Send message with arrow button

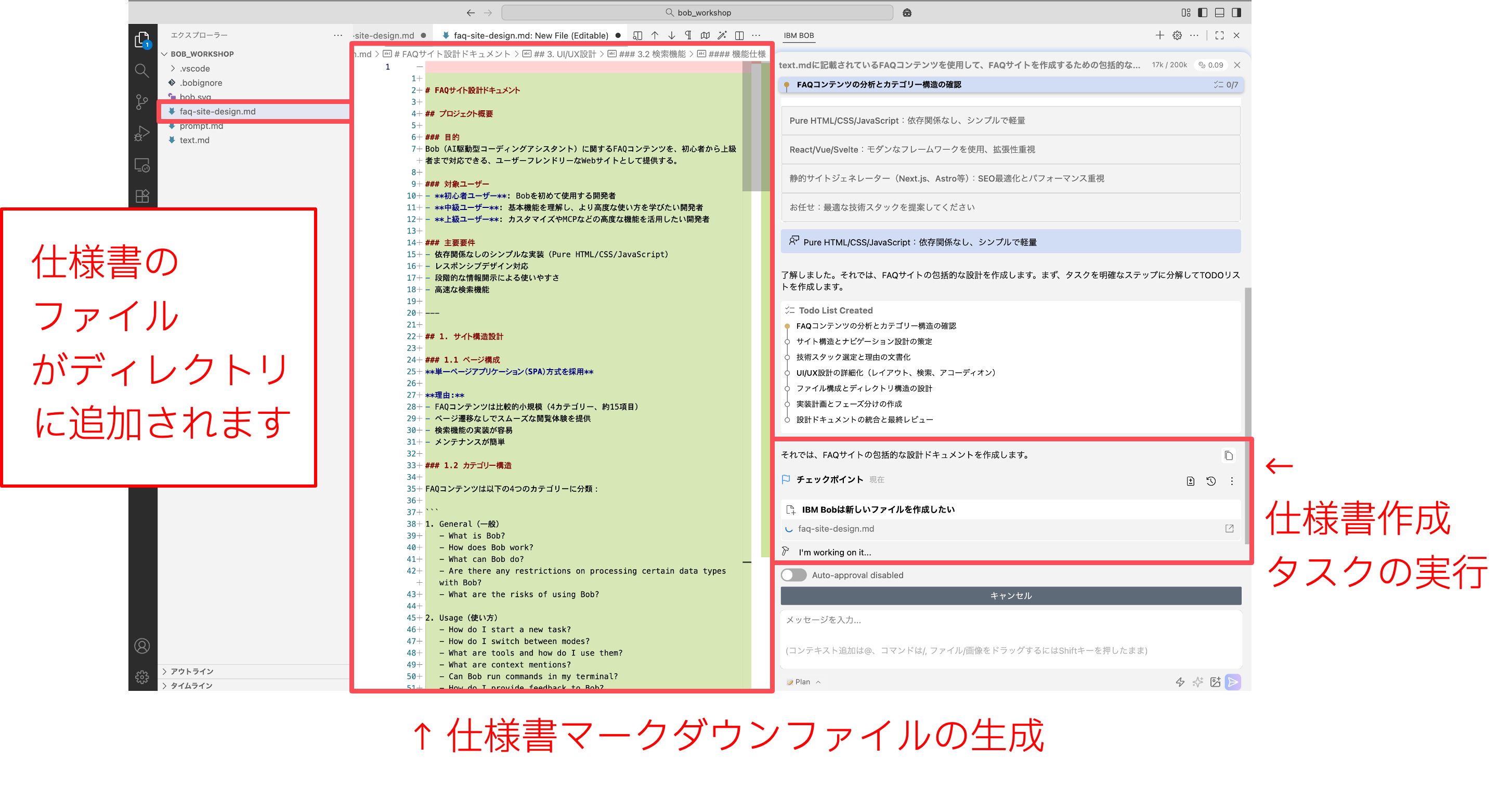[x=1233, y=682]
